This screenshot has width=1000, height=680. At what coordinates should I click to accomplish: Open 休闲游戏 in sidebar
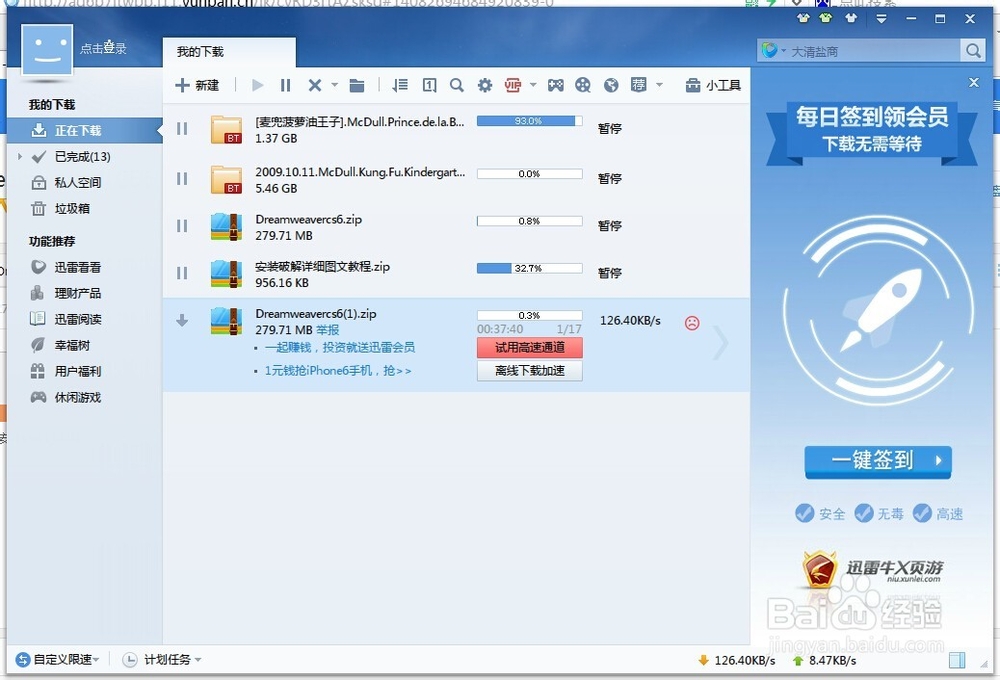click(x=66, y=397)
